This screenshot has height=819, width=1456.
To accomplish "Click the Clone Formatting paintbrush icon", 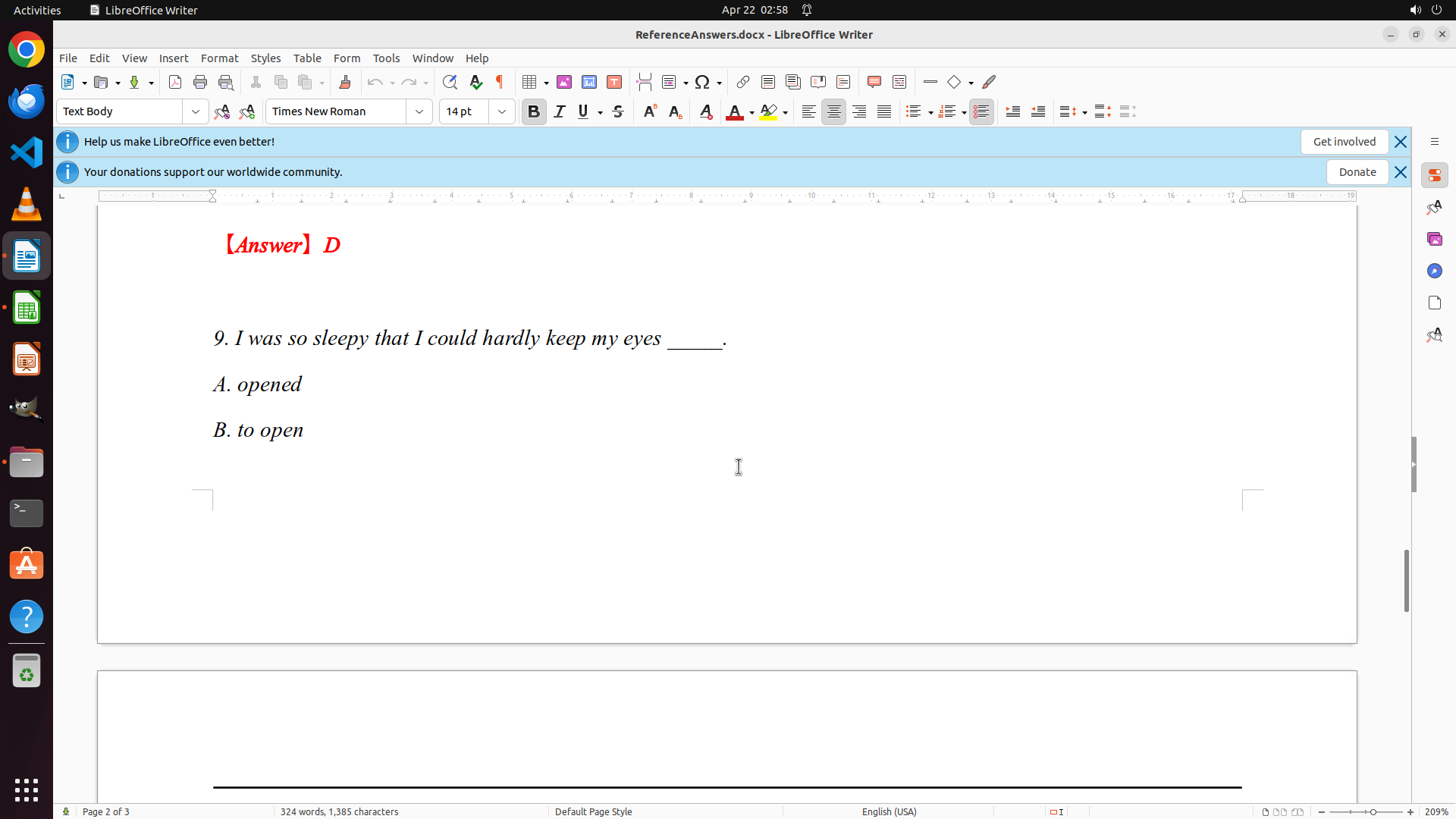I will point(345,82).
